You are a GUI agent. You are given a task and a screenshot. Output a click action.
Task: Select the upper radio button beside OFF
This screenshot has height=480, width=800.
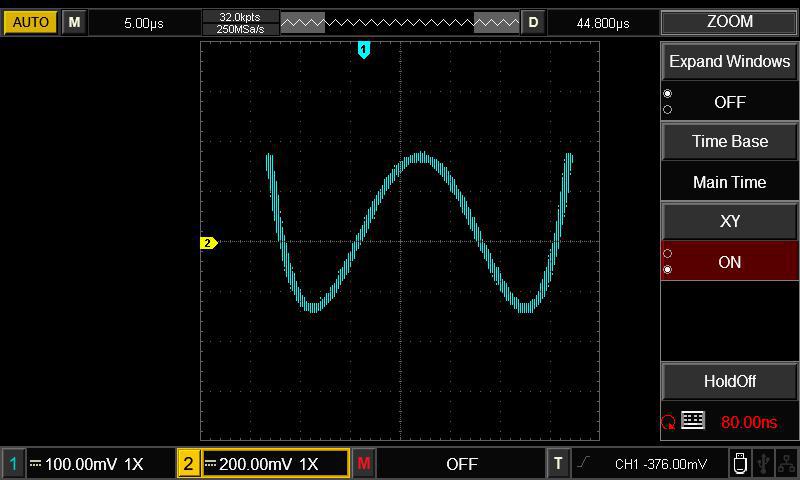click(x=667, y=93)
